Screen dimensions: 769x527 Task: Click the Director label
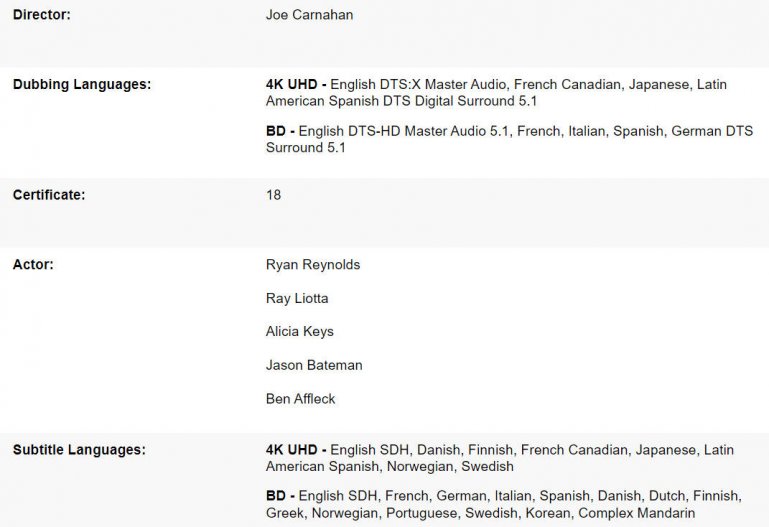41,15
